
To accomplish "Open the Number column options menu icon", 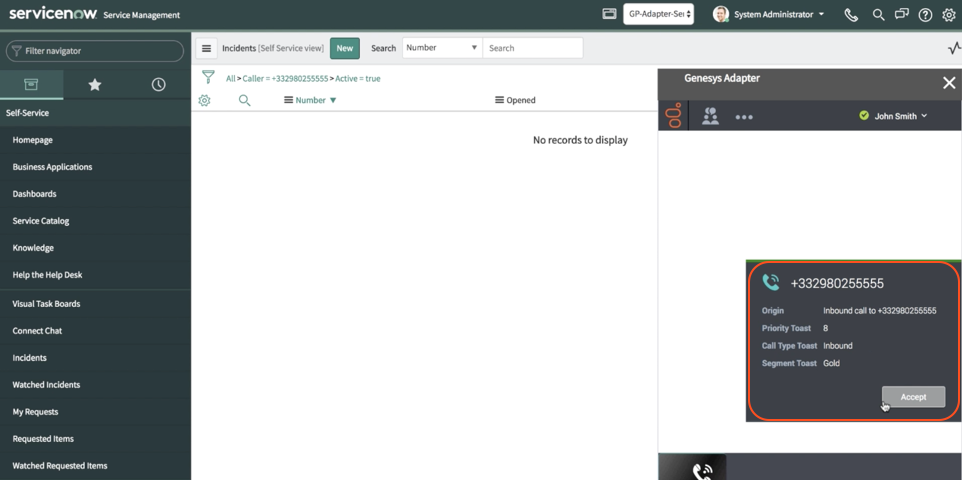I will point(288,100).
